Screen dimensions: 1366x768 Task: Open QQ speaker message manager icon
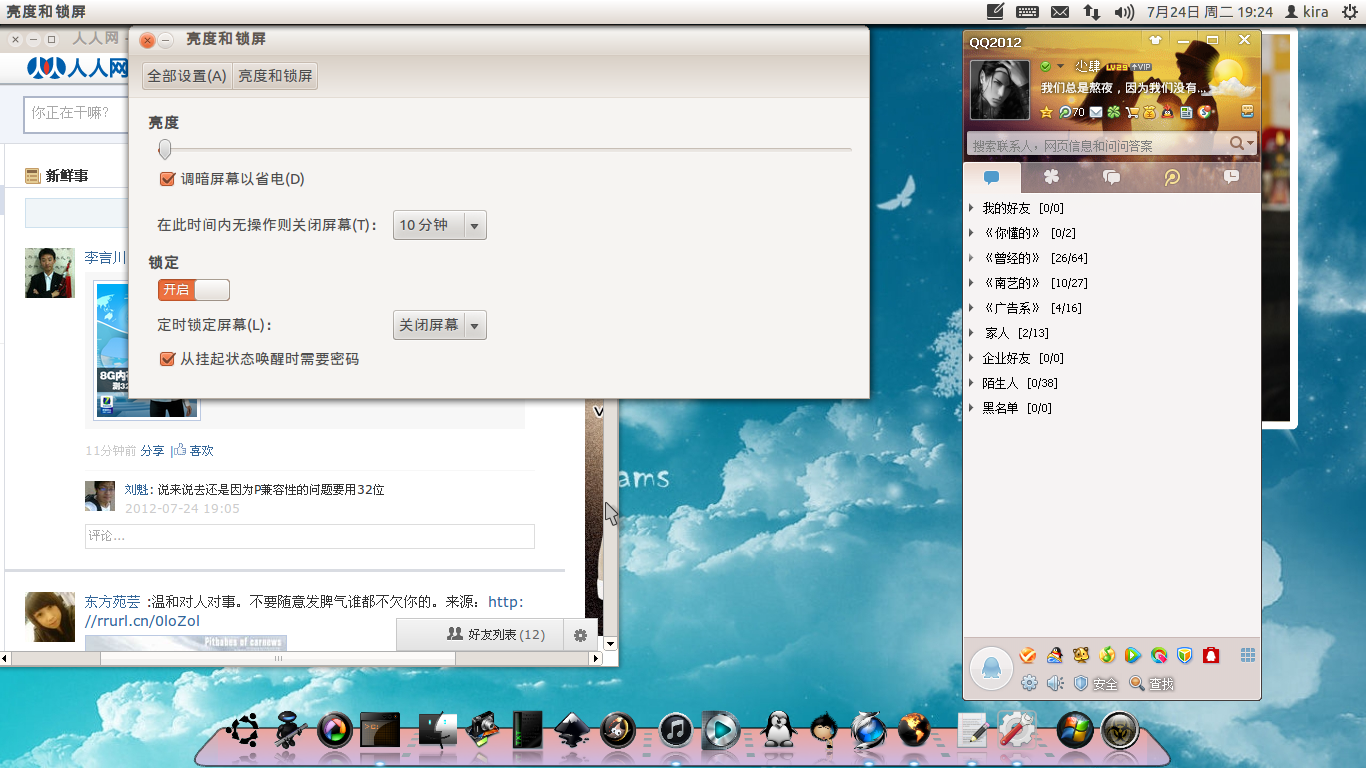pos(1055,683)
